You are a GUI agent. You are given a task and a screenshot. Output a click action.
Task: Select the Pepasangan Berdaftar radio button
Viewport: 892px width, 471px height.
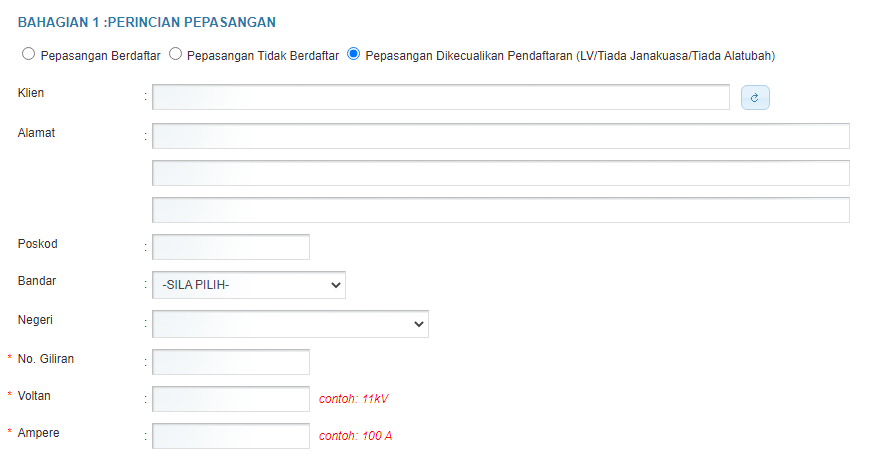(x=28, y=54)
